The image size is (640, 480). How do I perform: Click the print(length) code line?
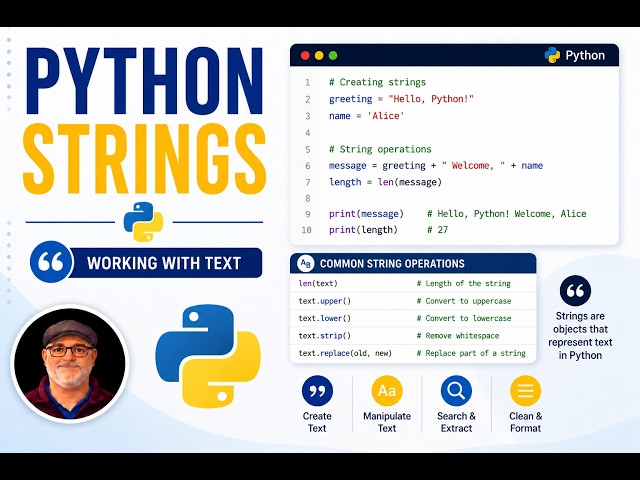[x=363, y=230]
